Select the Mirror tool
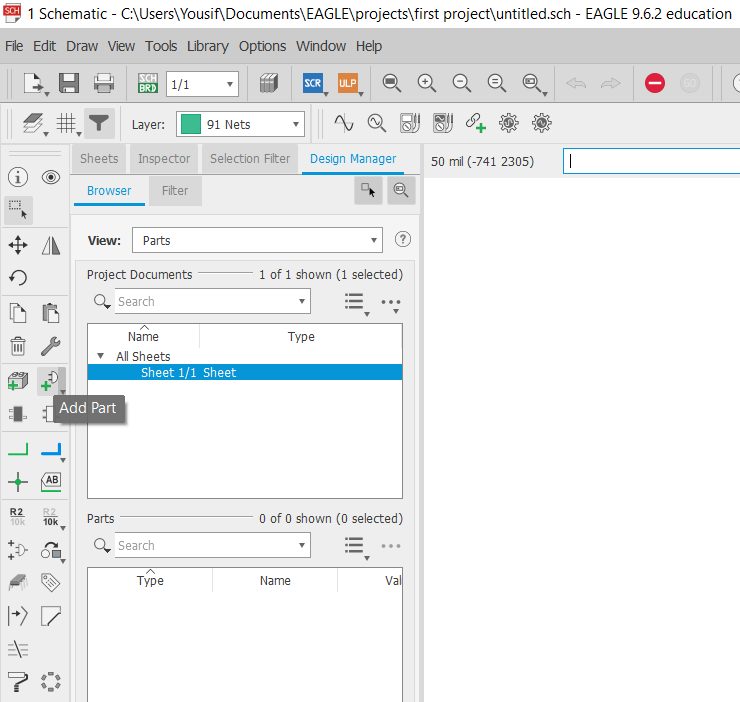740x702 pixels. (x=50, y=245)
